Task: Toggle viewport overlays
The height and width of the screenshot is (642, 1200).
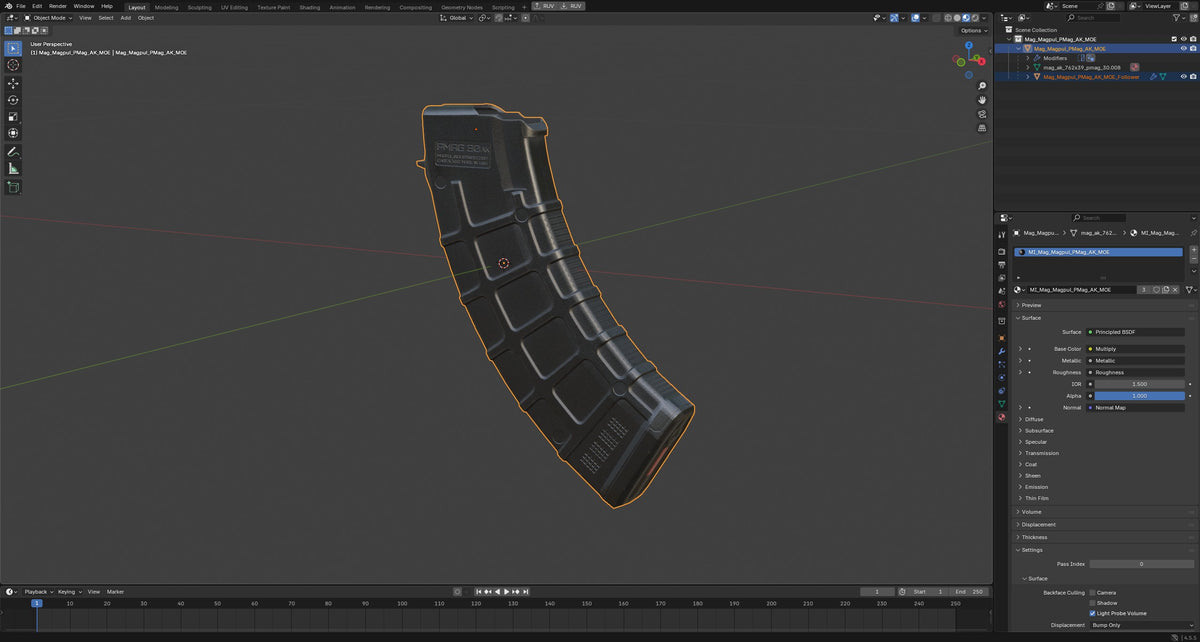Action: (x=917, y=18)
